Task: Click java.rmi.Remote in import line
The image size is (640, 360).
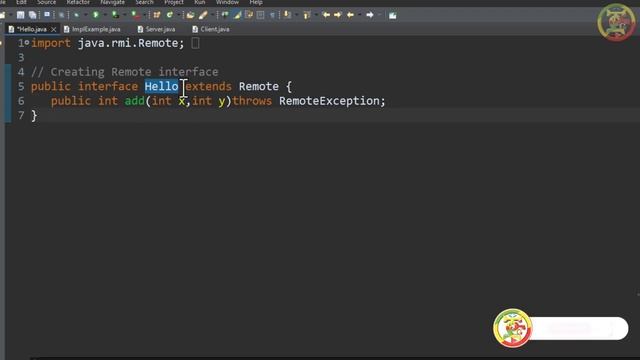Action: point(128,43)
